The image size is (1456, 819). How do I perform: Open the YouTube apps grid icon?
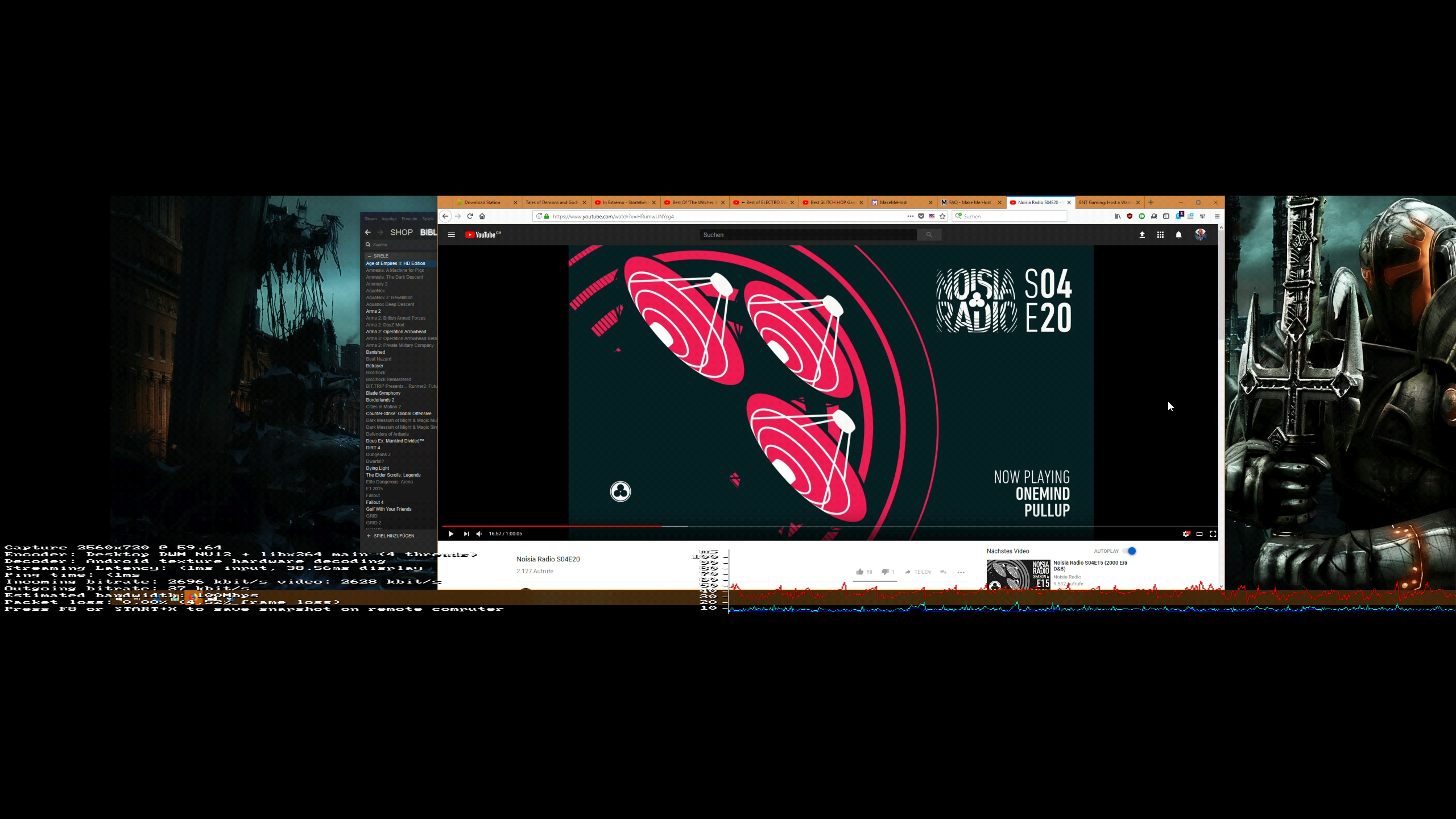point(1160,235)
